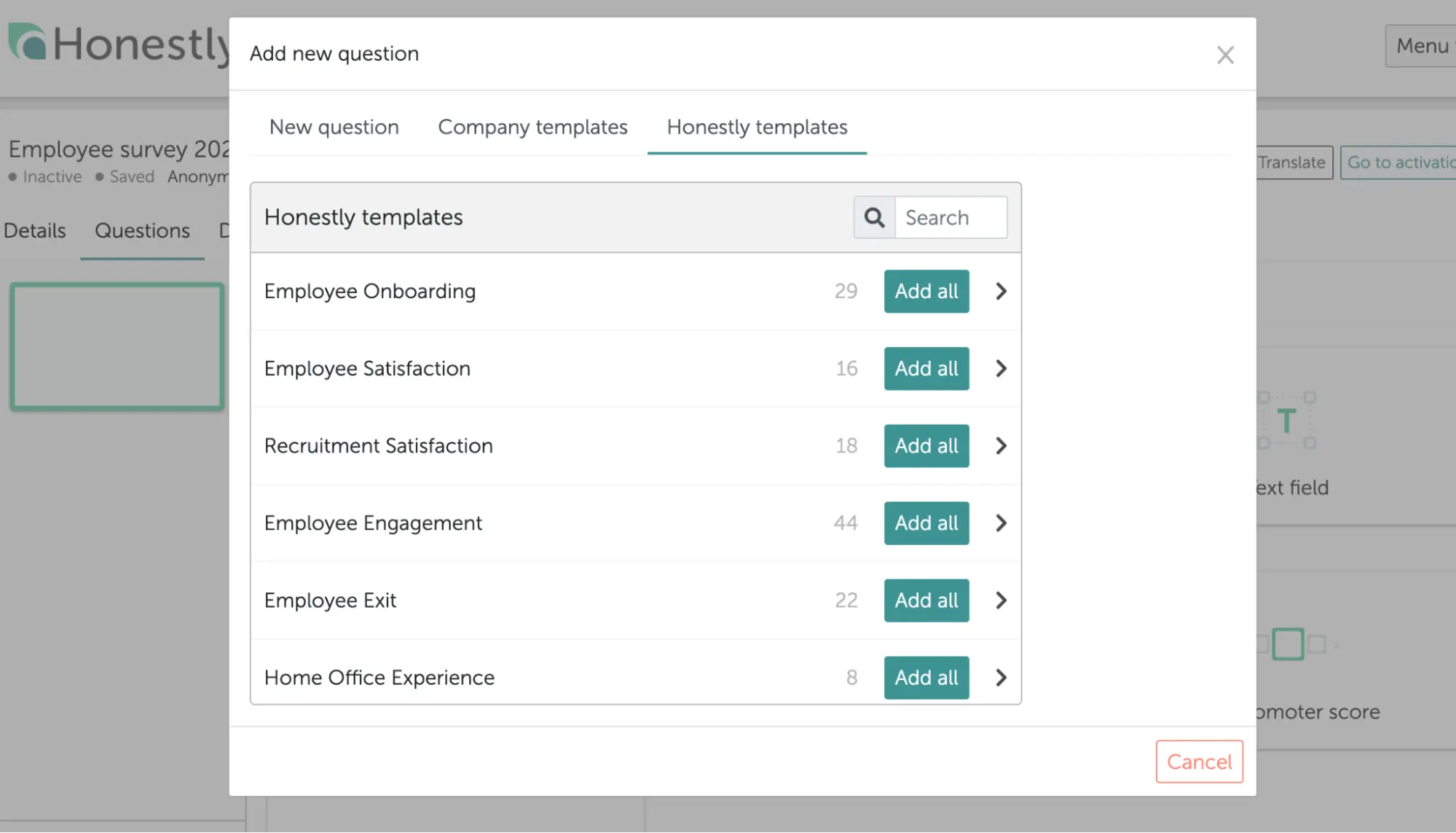Select the Net promoter score question icon

(x=1288, y=644)
